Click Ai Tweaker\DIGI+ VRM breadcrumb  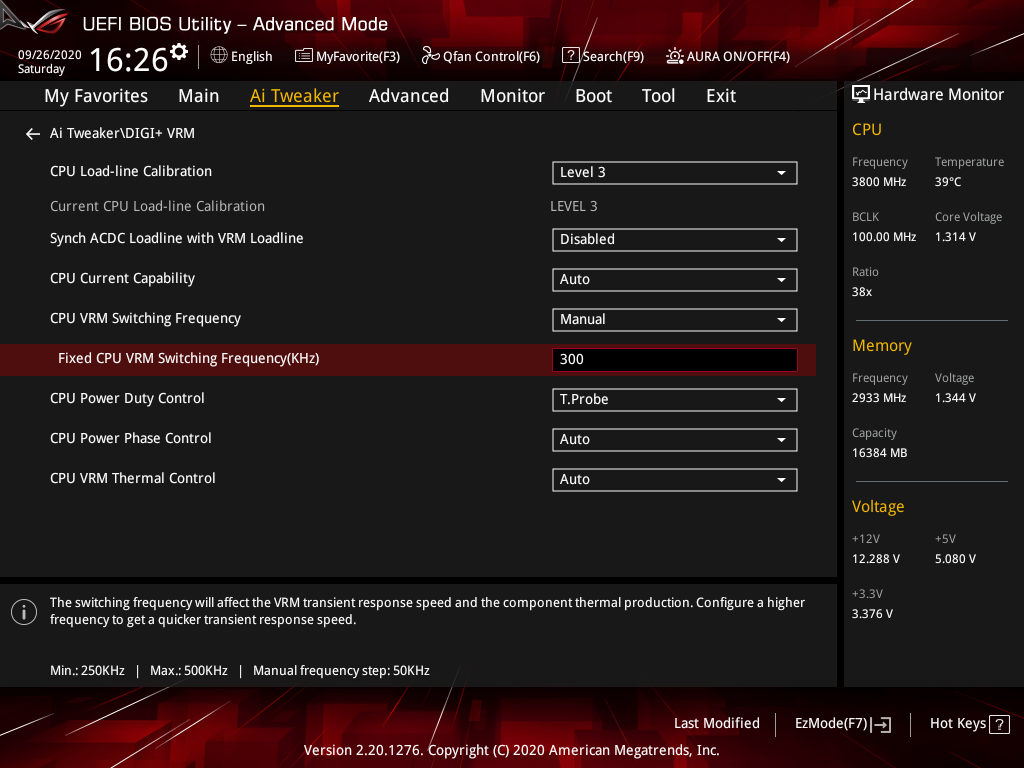point(122,133)
